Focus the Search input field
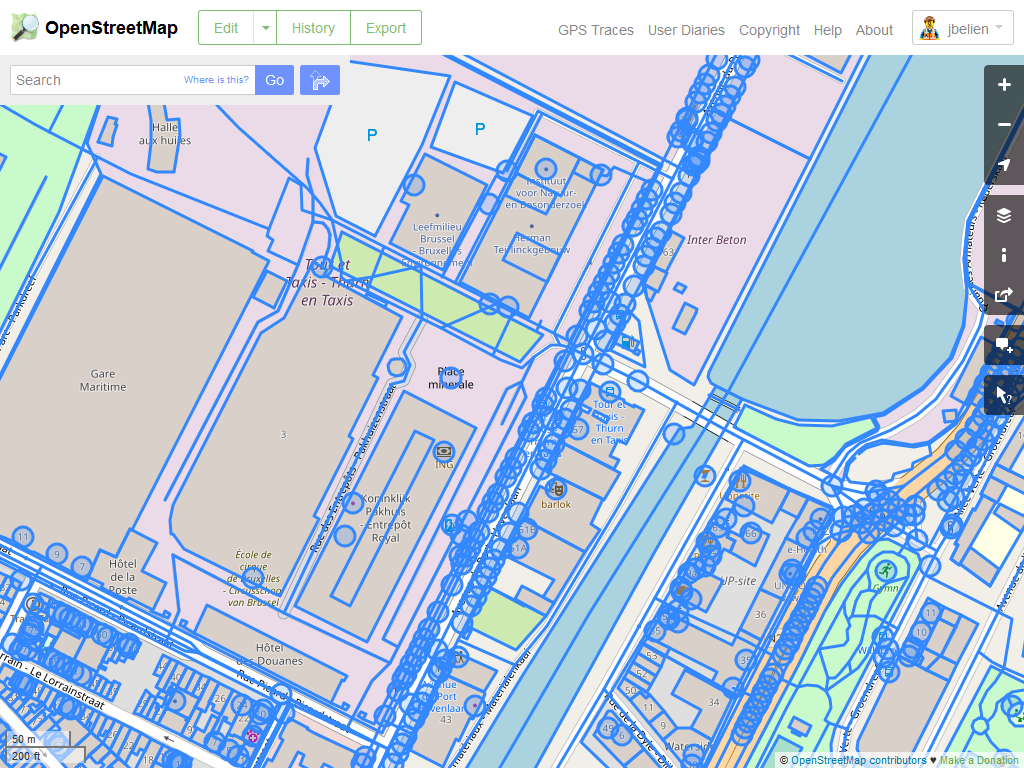The image size is (1024, 768). 95,80
